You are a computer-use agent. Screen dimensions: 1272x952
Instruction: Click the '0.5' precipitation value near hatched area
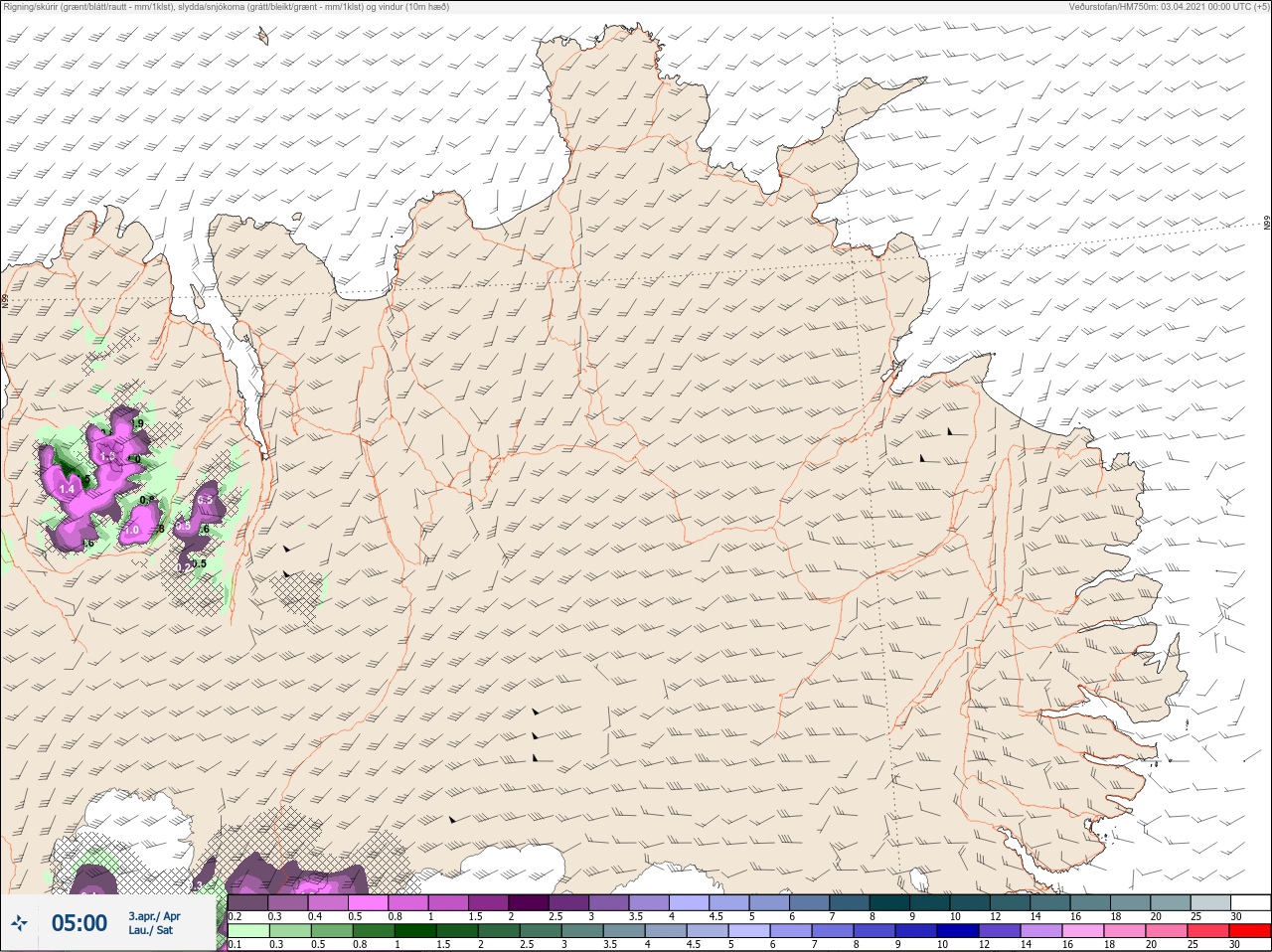click(199, 563)
